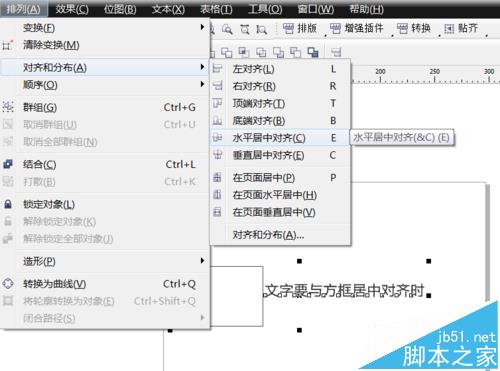Open the 效果(C) menu
This screenshot has width=500, height=371.
(72, 9)
